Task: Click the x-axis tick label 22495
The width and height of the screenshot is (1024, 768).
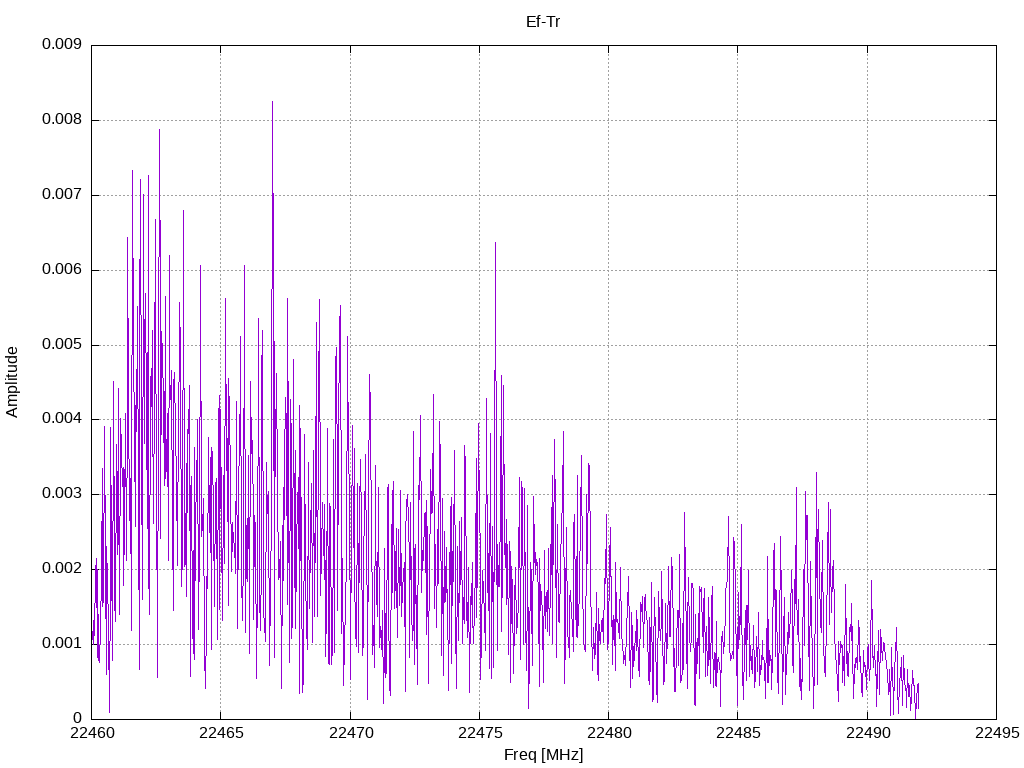Action: tap(997, 733)
